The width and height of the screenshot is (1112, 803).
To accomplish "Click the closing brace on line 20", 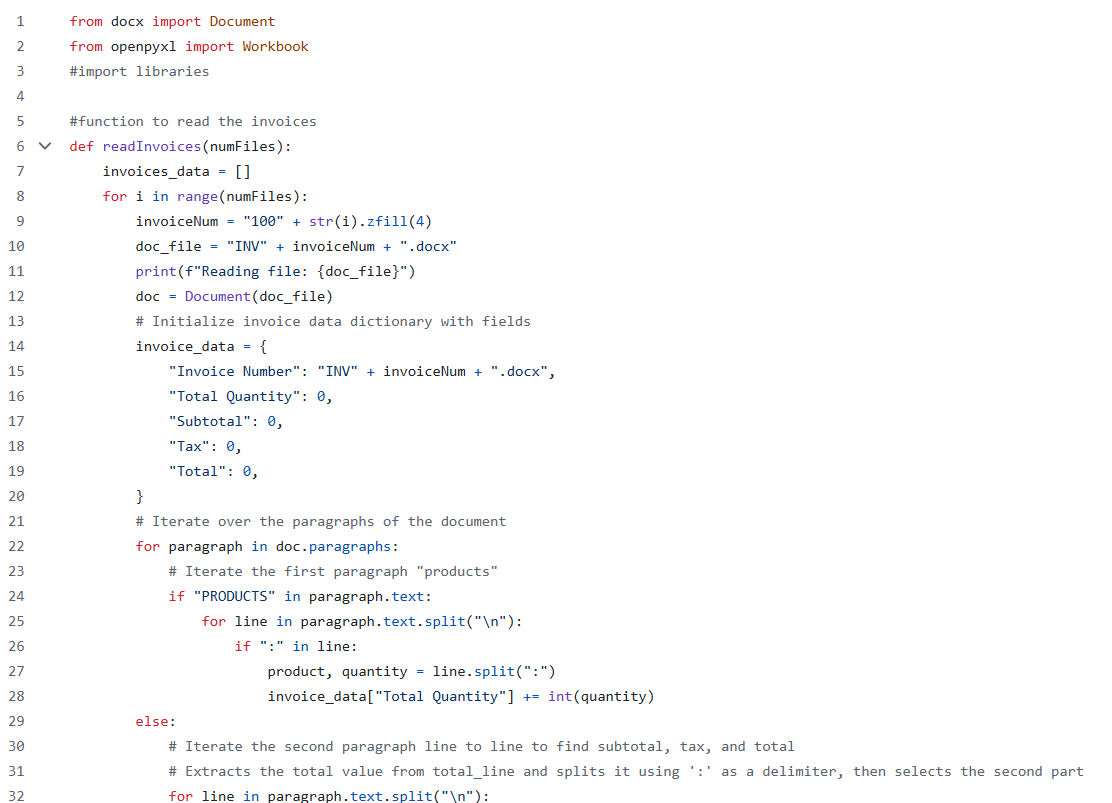I will pos(140,497).
